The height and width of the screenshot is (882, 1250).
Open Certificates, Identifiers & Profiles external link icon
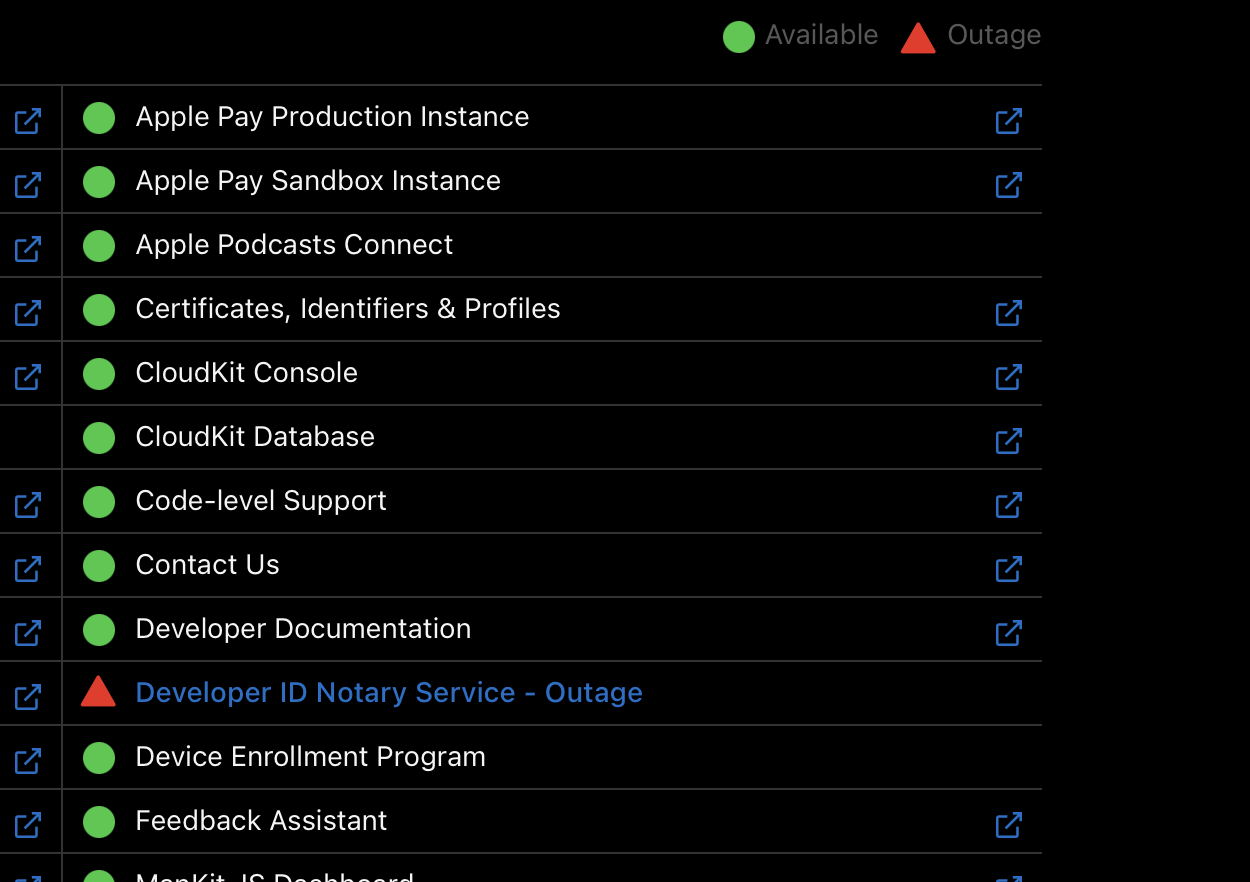tap(1008, 313)
